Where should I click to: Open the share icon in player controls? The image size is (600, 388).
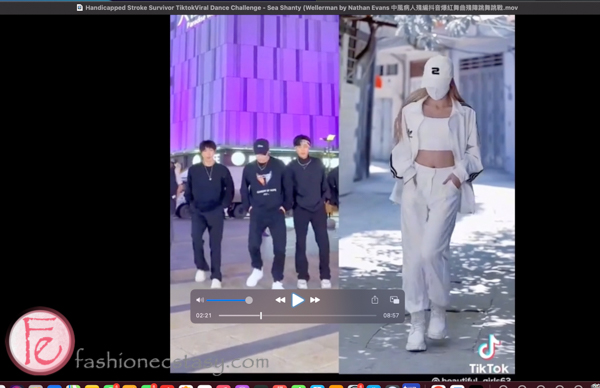375,300
